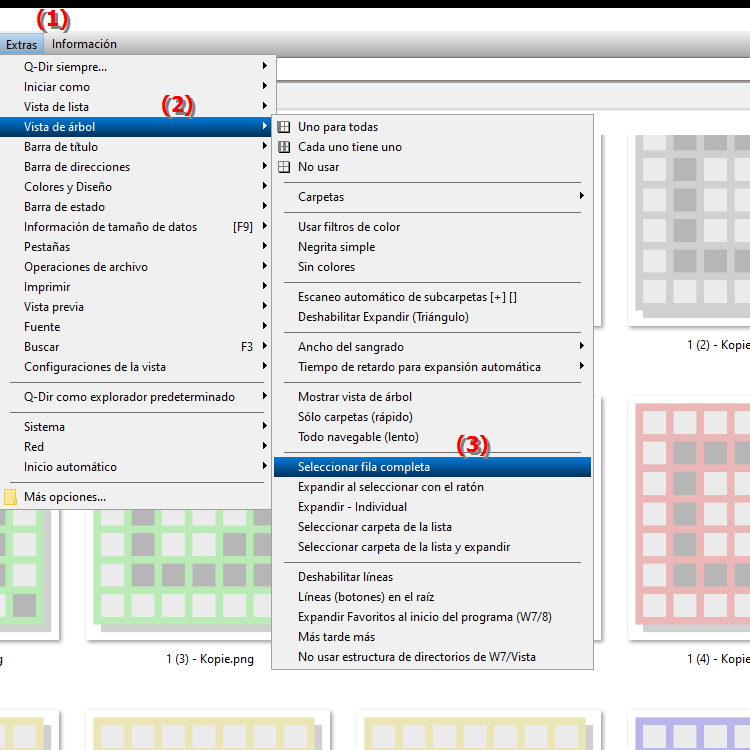The width and height of the screenshot is (750, 750).
Task: Expand the 'Q-Dir siempre...' submenu
Action: [x=135, y=66]
